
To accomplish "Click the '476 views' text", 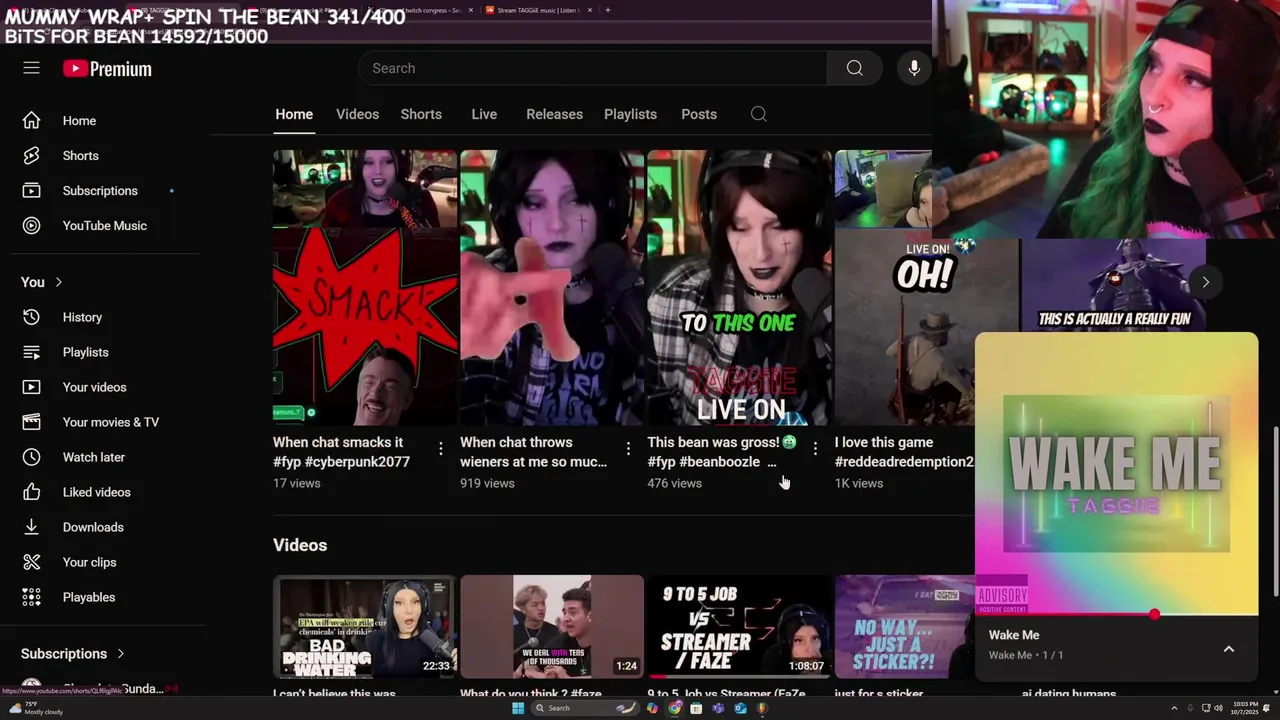I will (674, 483).
